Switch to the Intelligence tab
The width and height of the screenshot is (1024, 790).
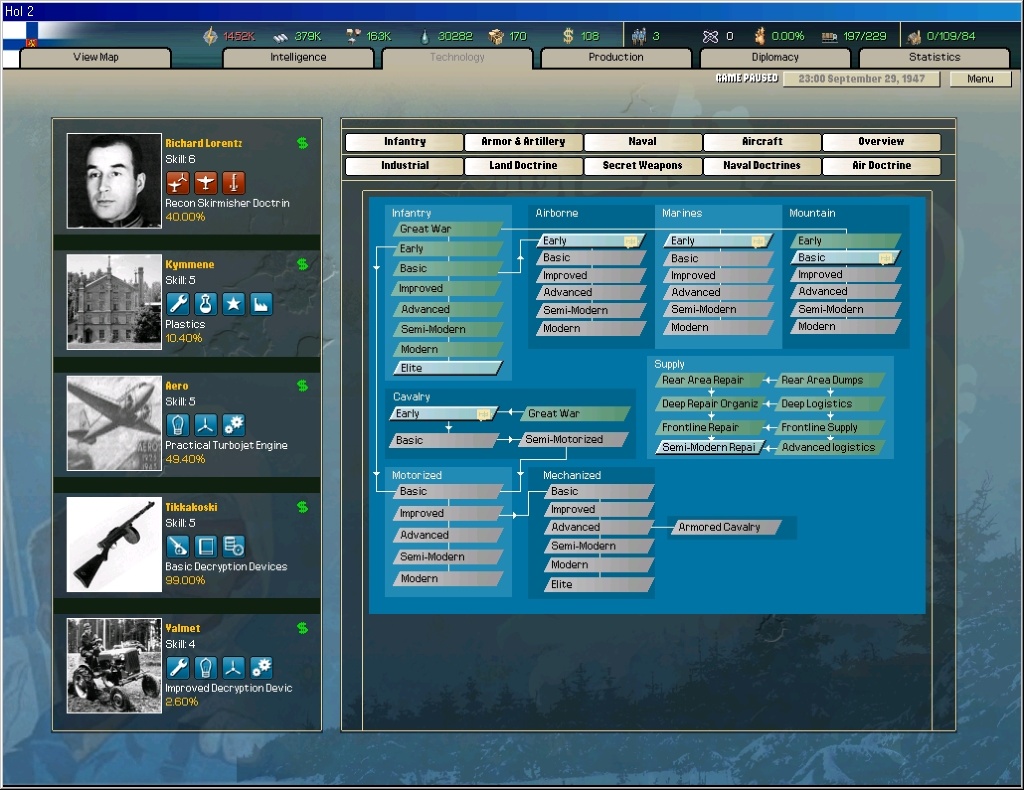(298, 57)
